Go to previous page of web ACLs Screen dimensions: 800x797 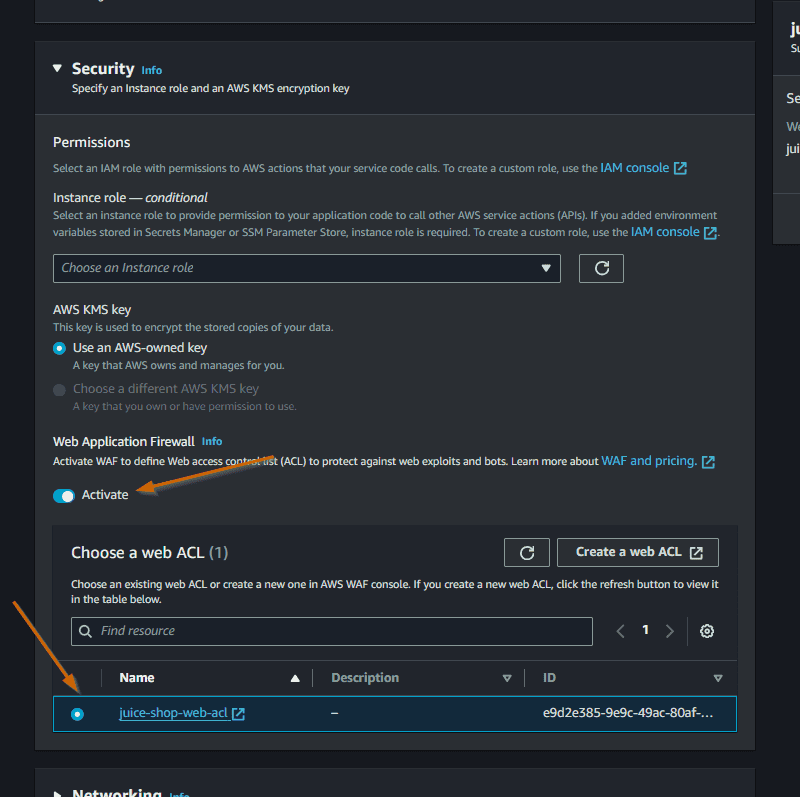coord(621,631)
